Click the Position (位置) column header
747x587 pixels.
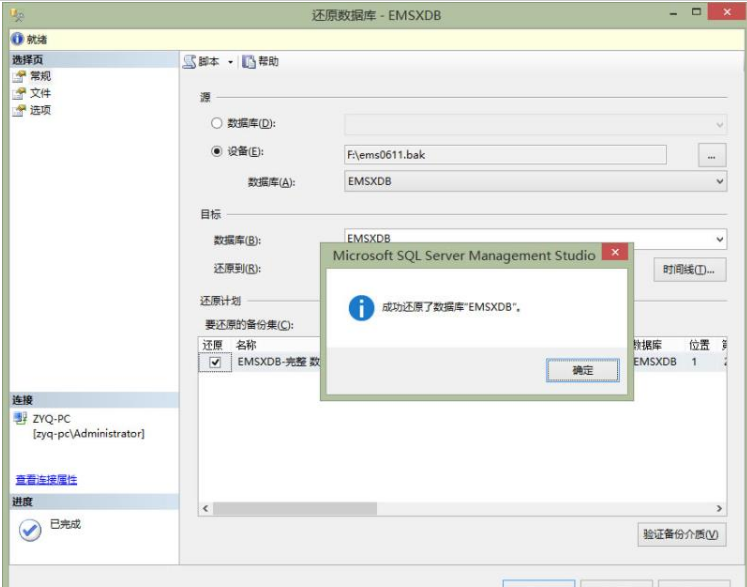click(x=699, y=345)
